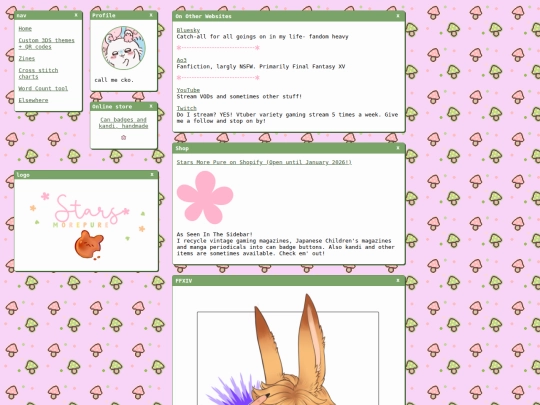Close the logo window

tap(152, 175)
